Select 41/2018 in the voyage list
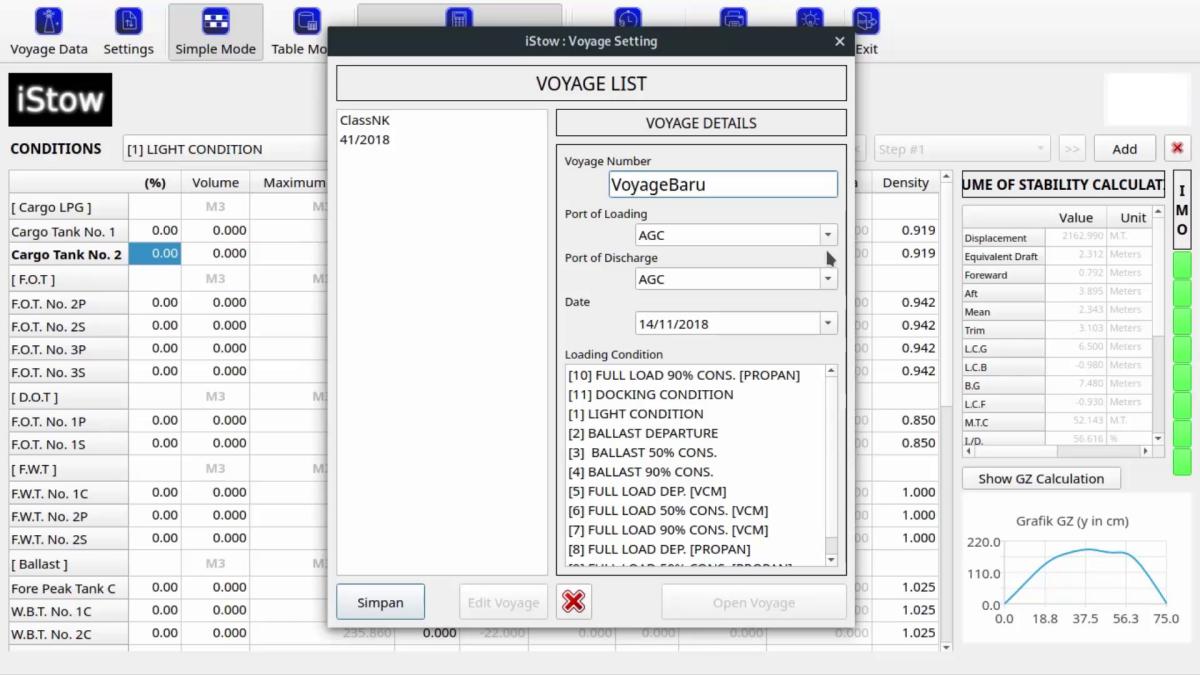 [x=364, y=139]
